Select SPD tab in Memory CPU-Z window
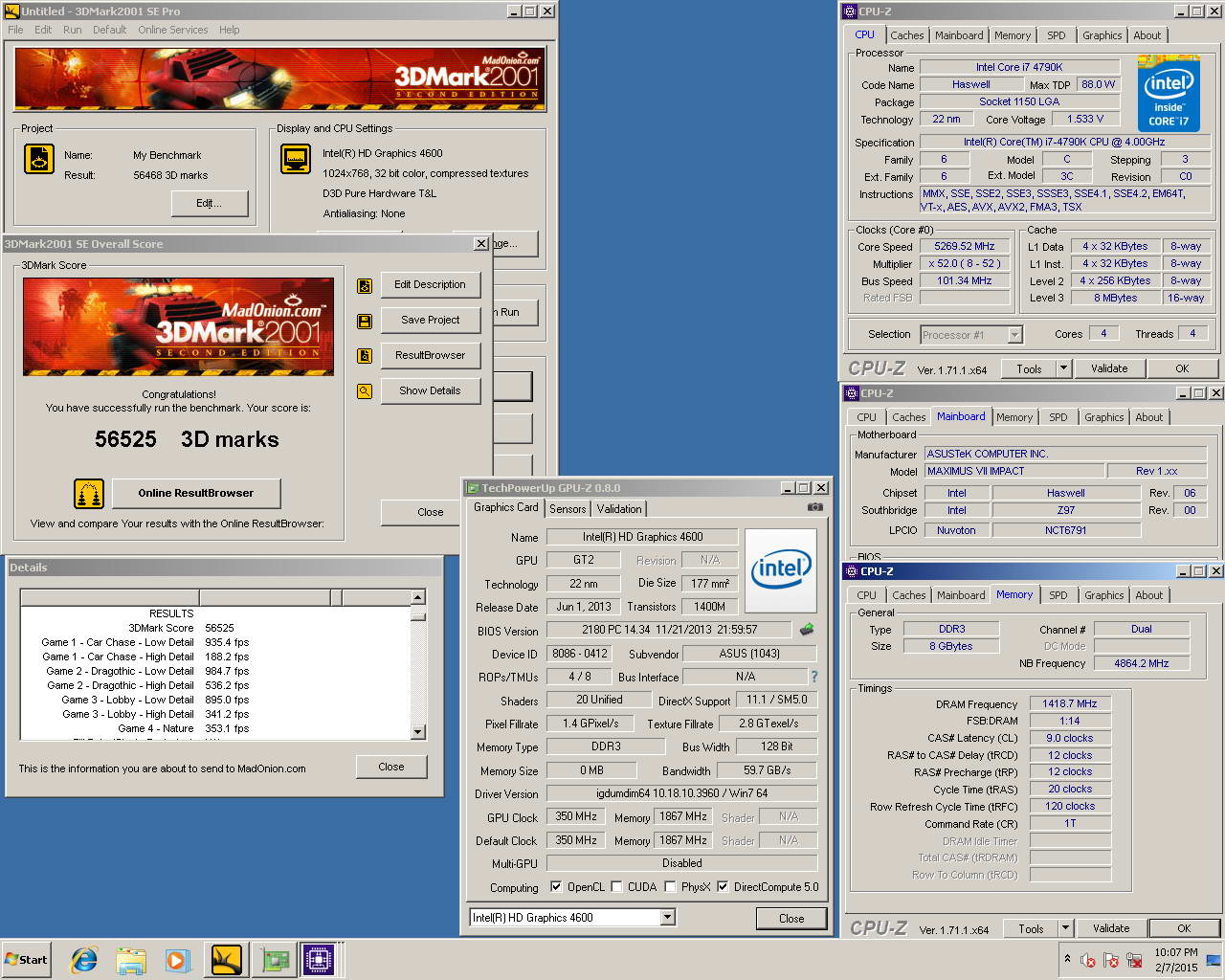1225x980 pixels. [x=1058, y=595]
